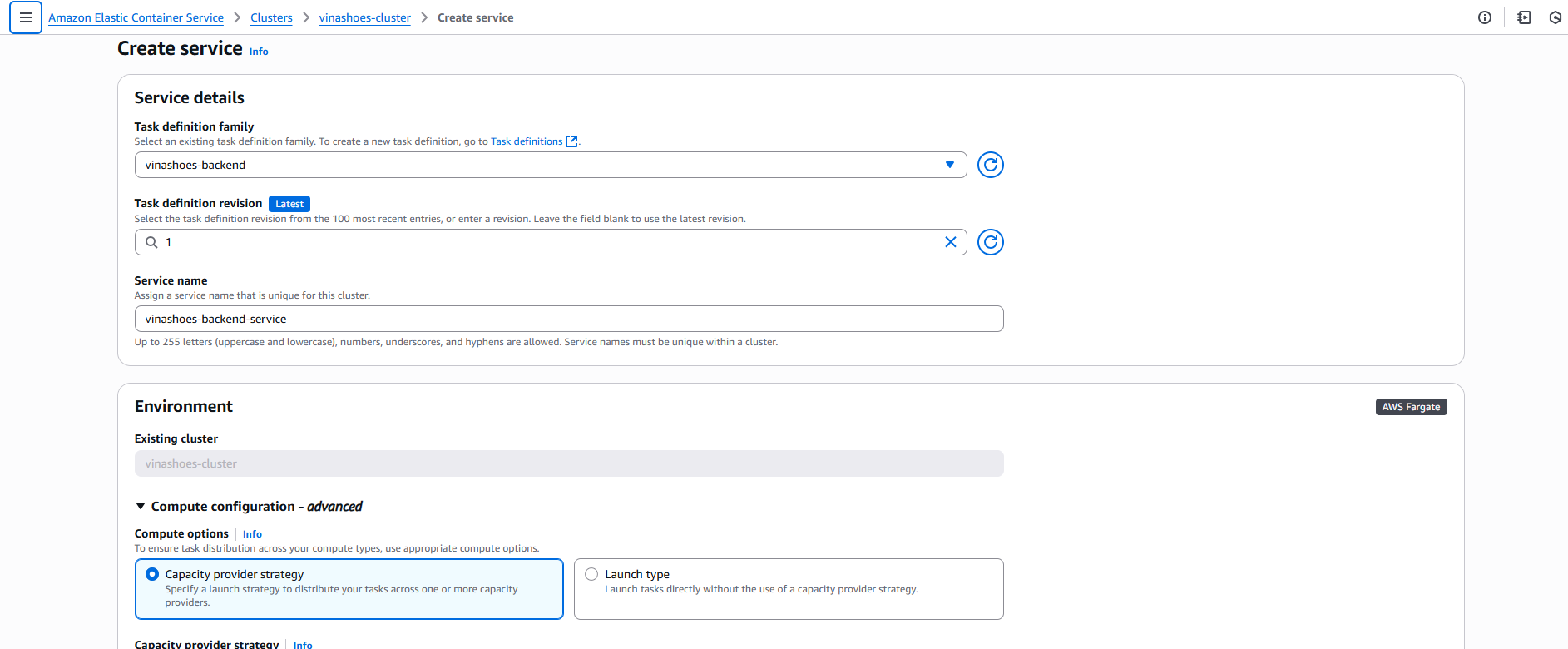
Task: Click the info circle icon in top bar
Action: point(1484,17)
